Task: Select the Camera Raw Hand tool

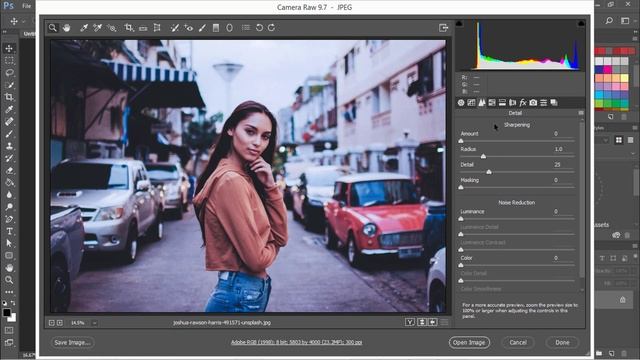Action: pos(67,28)
